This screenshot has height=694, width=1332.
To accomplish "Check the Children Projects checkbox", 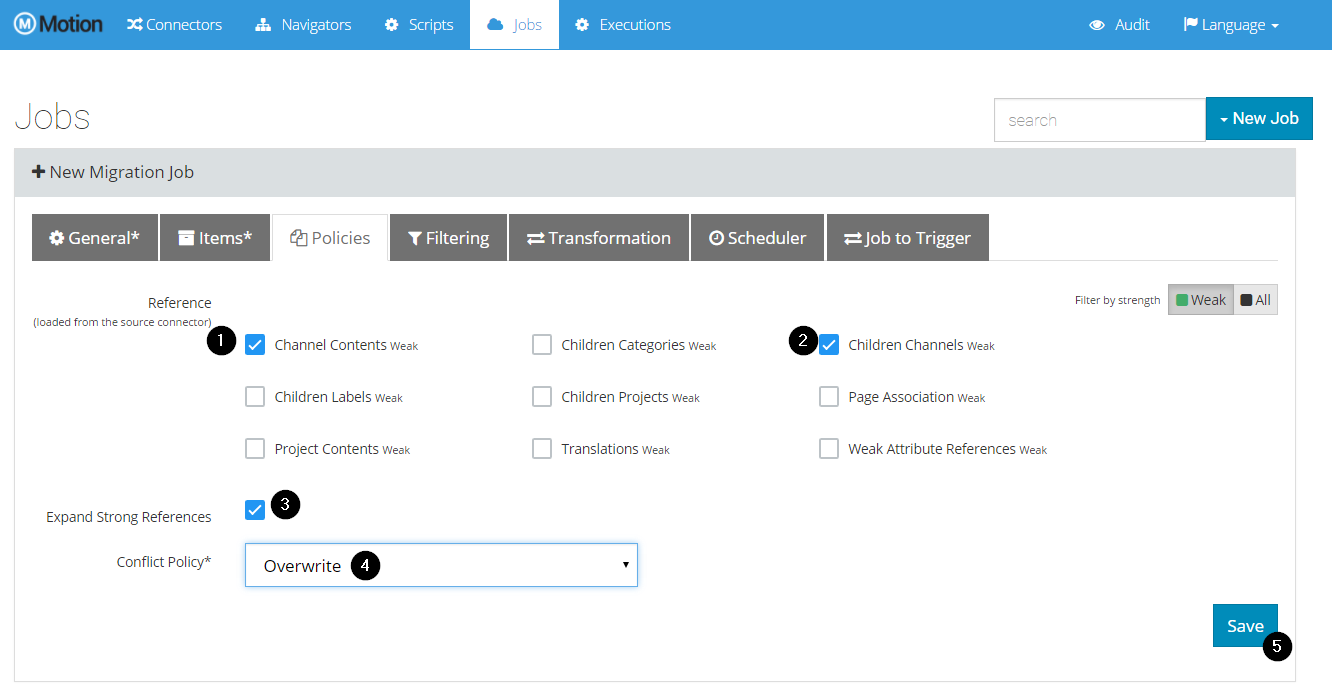I will click(542, 397).
